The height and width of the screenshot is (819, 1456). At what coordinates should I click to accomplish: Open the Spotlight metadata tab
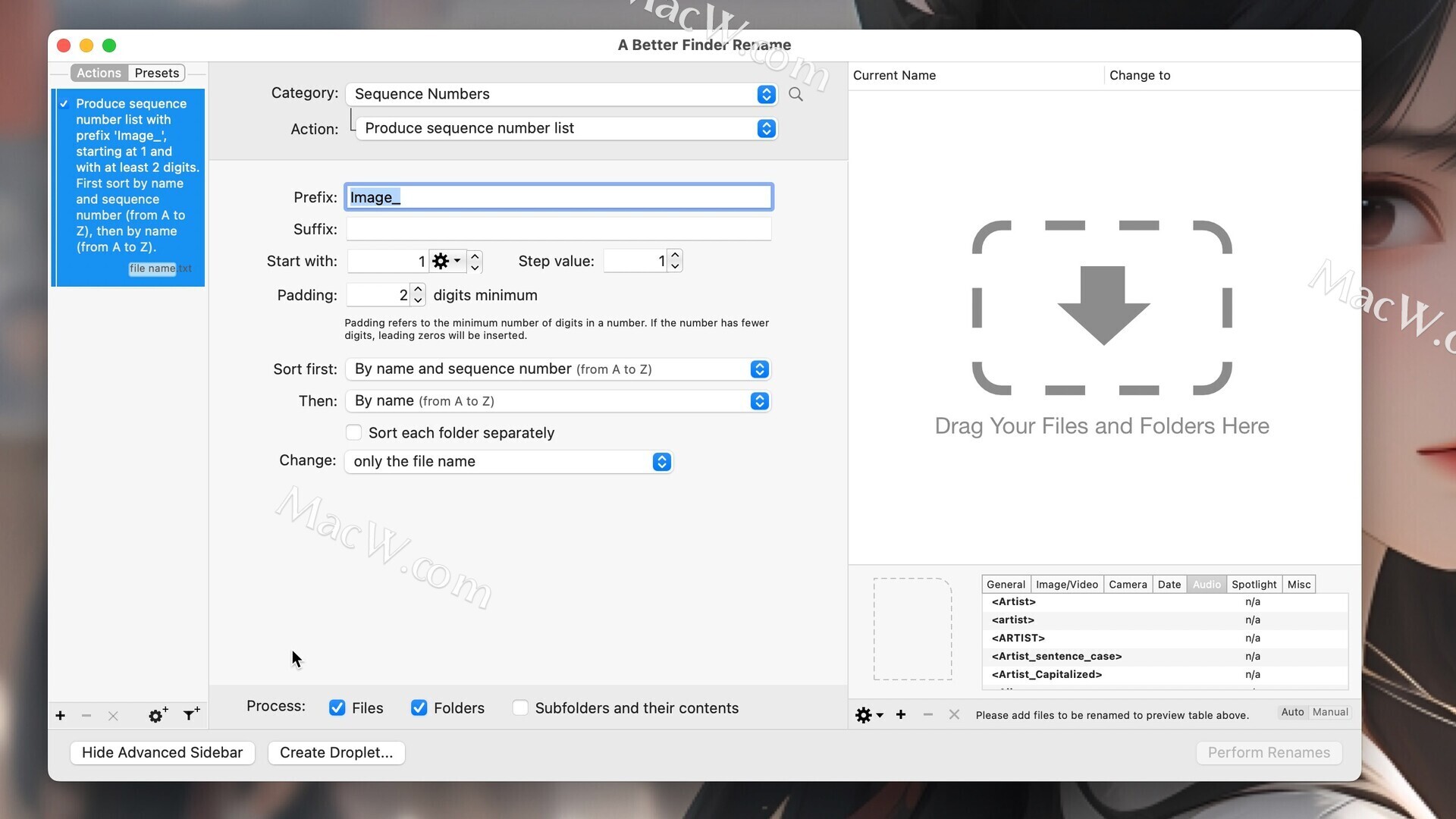point(1254,584)
